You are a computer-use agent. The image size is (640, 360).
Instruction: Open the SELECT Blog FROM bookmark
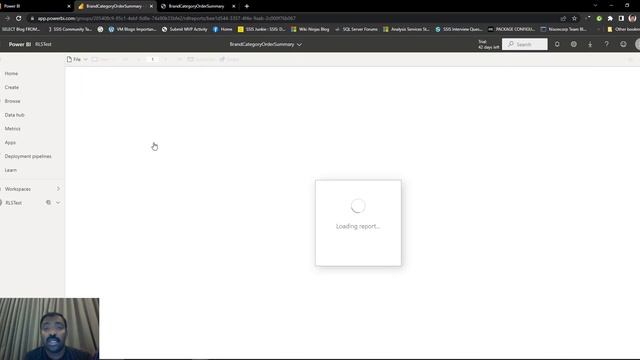point(21,29)
